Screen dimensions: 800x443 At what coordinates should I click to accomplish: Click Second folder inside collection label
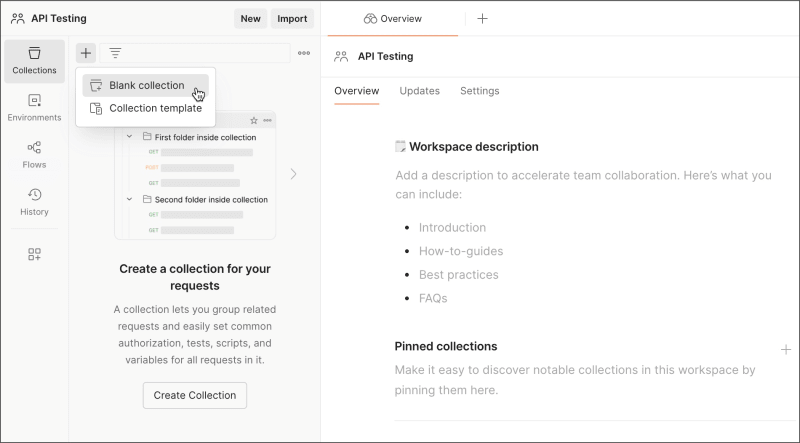coord(211,200)
